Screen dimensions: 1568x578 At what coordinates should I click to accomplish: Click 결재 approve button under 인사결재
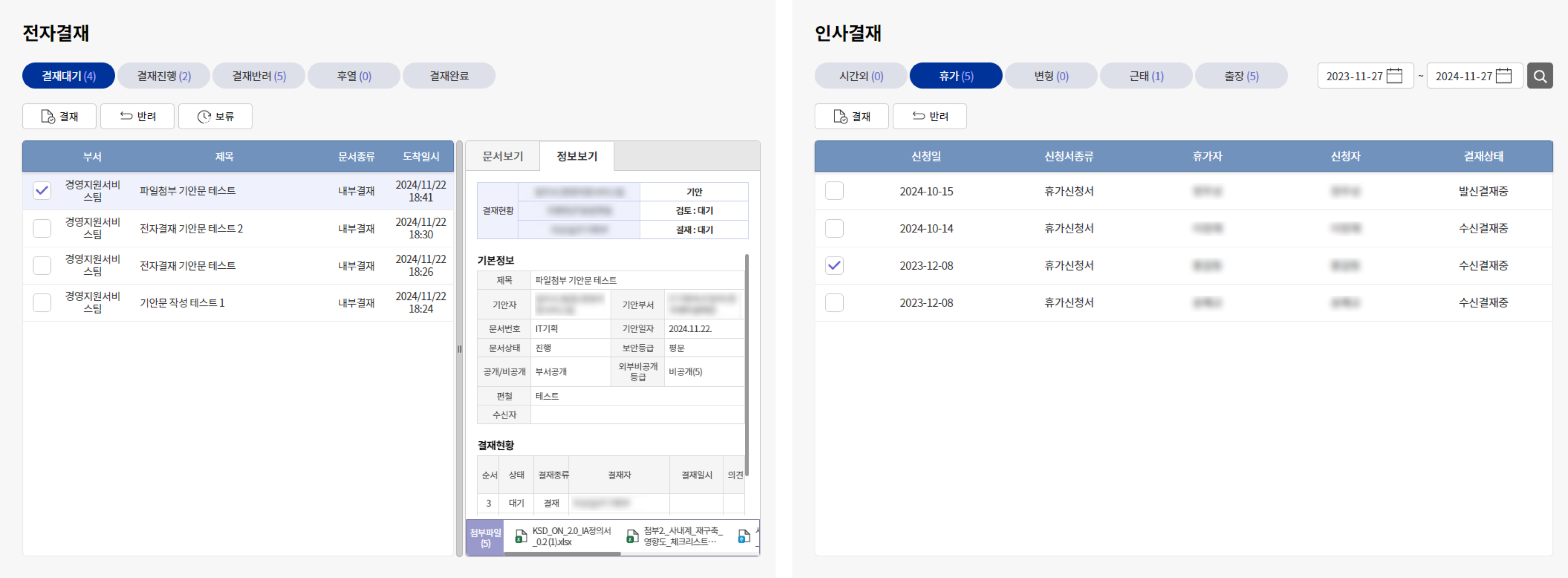point(852,116)
